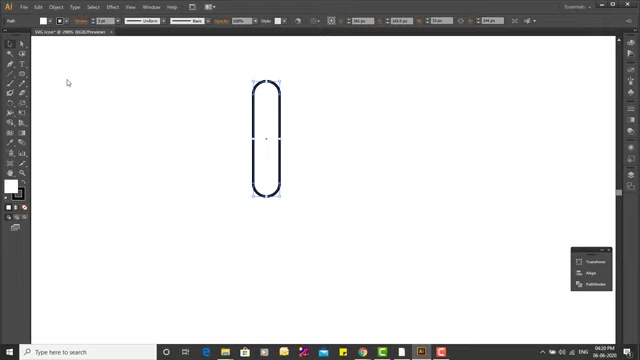The width and height of the screenshot is (640, 360).
Task: Select the Direct Selection tool
Action: (x=22, y=44)
